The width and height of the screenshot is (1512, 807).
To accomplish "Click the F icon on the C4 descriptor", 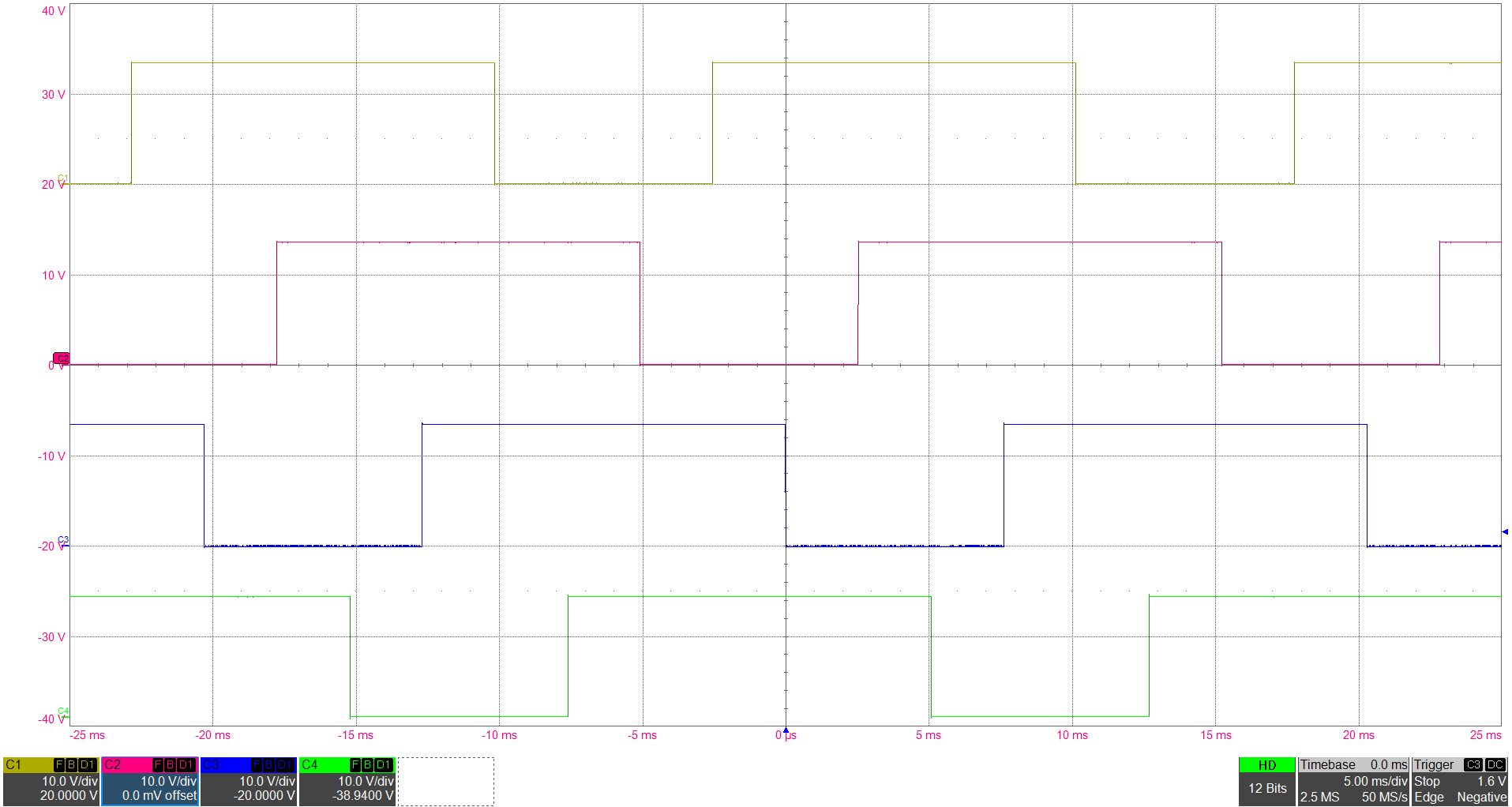I will click(356, 764).
